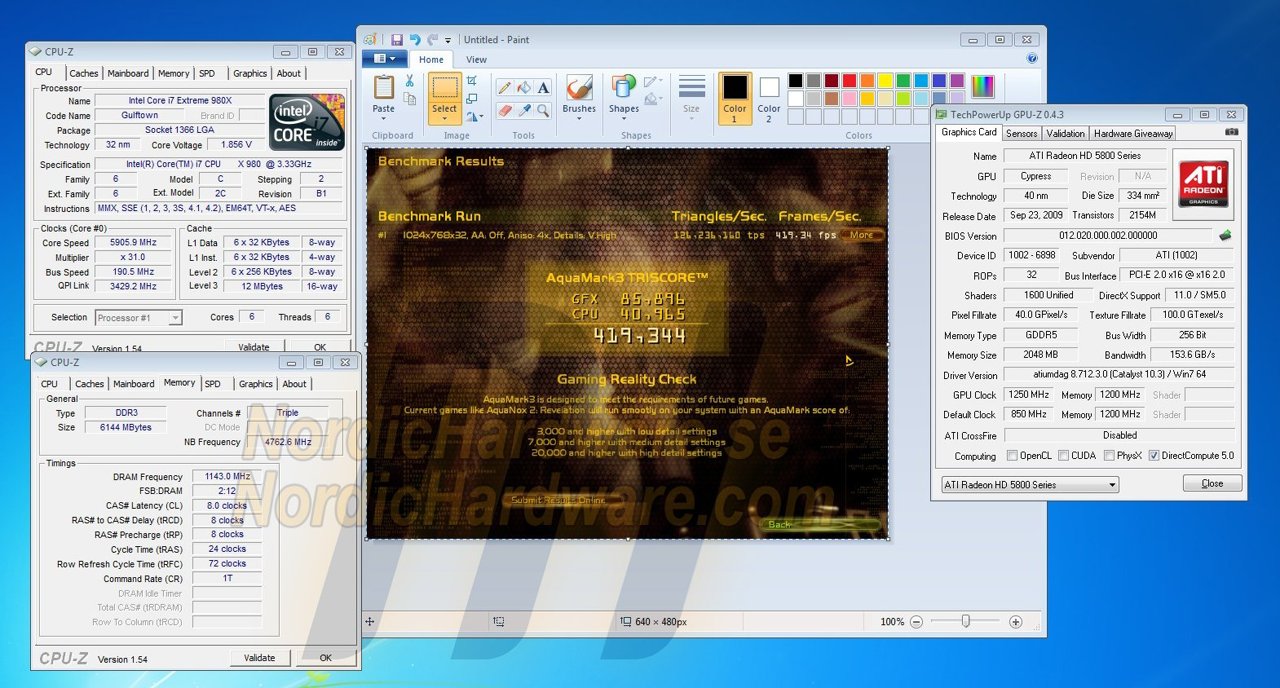Click the Paste clipboard icon

point(383,88)
